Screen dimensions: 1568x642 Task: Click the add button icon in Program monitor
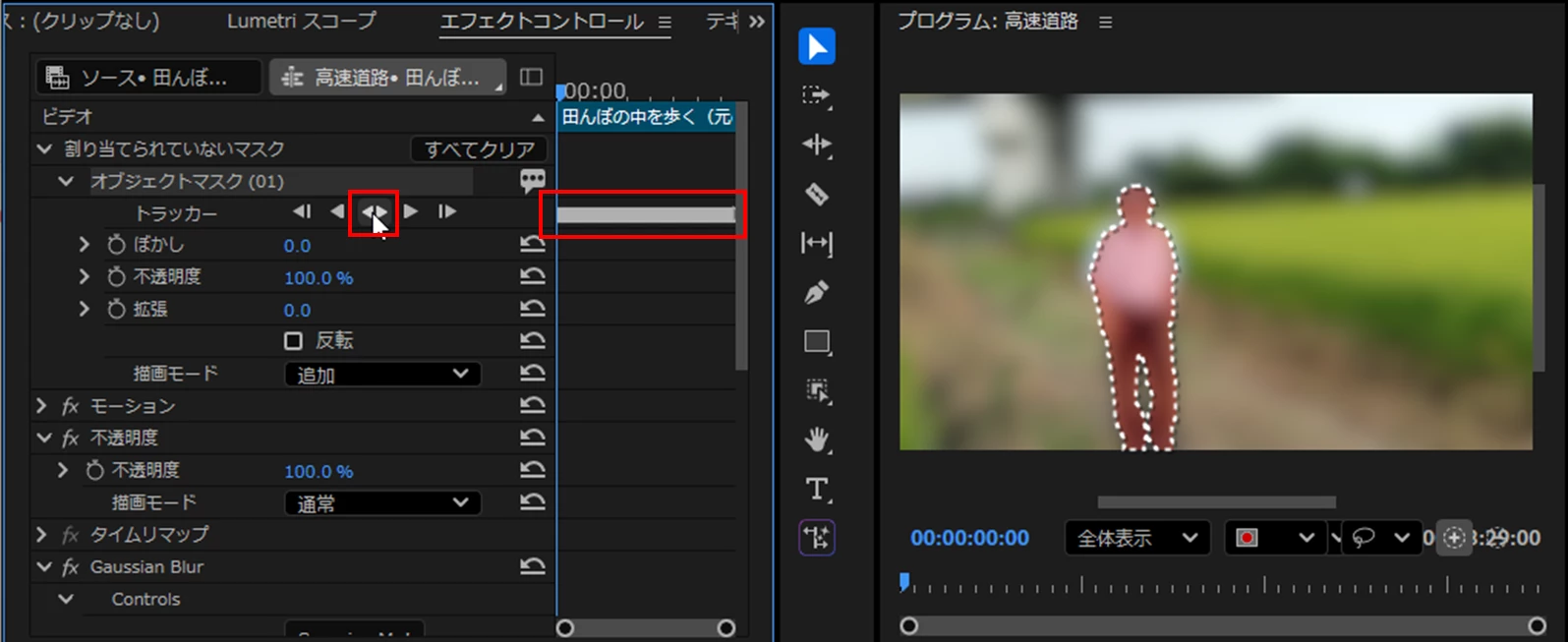[1454, 538]
